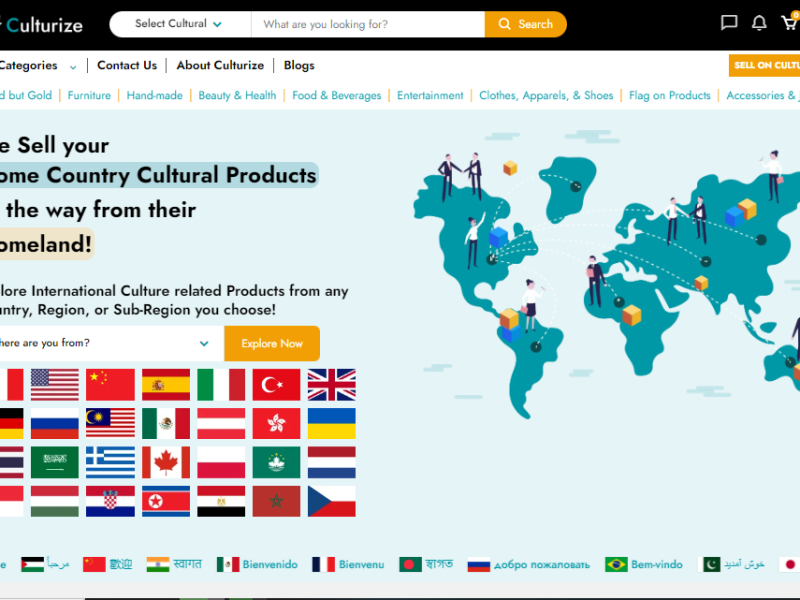The height and width of the screenshot is (600, 800).
Task: Click the Explore Now button
Action: click(271, 343)
